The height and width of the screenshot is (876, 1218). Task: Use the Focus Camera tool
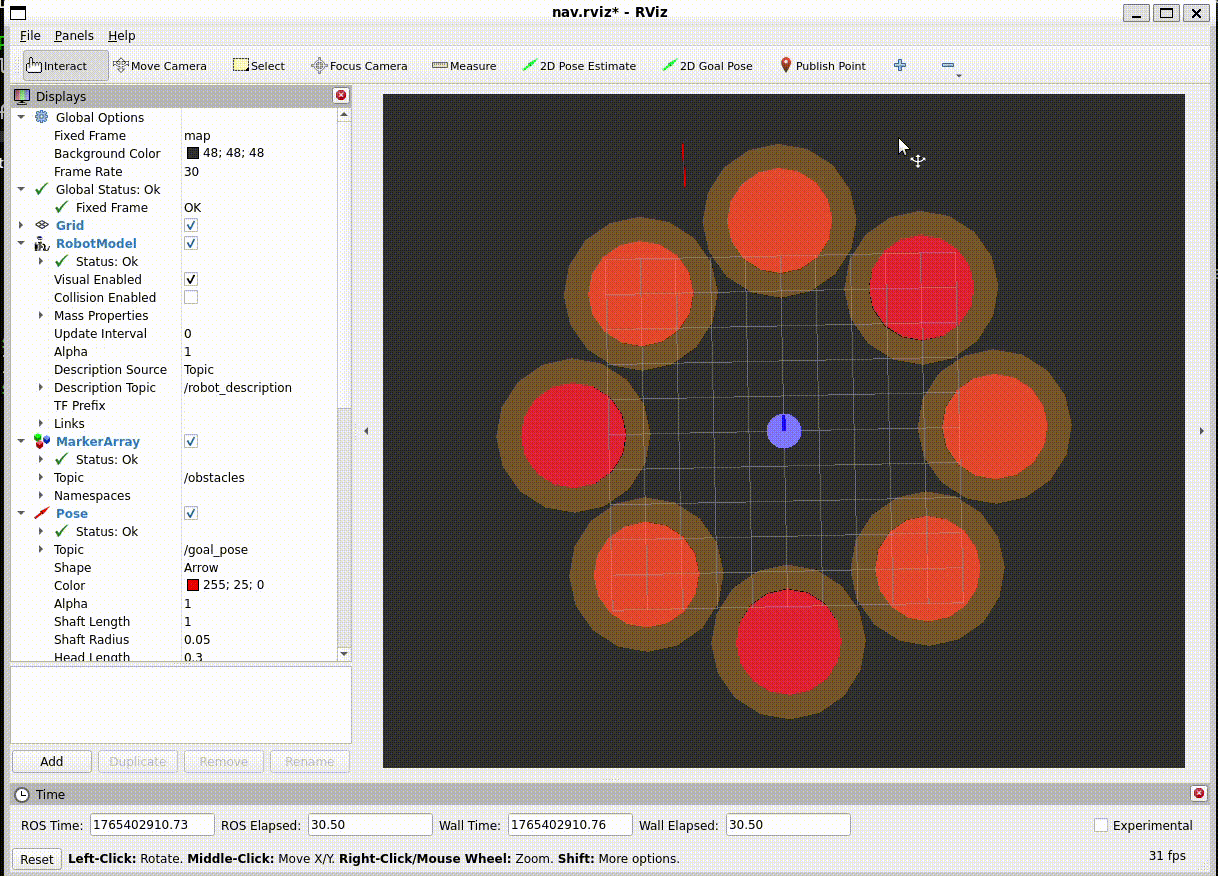(x=358, y=65)
